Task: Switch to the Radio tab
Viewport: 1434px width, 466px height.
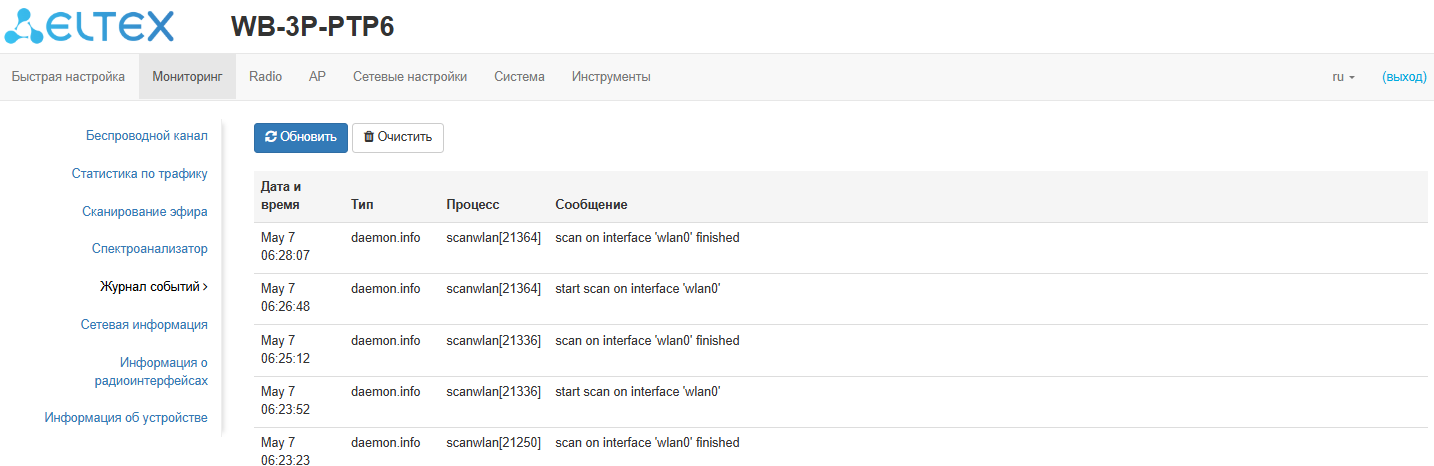Action: 265,77
